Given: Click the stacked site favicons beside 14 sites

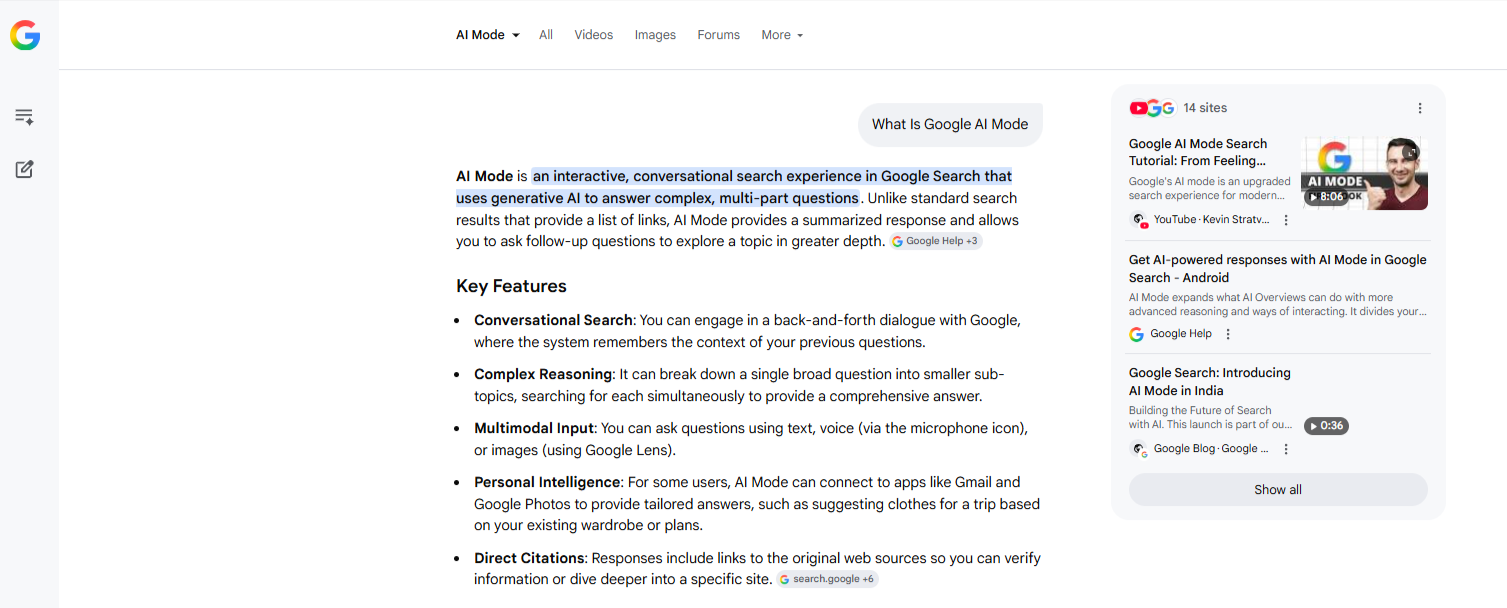Looking at the screenshot, I should click(x=1151, y=108).
